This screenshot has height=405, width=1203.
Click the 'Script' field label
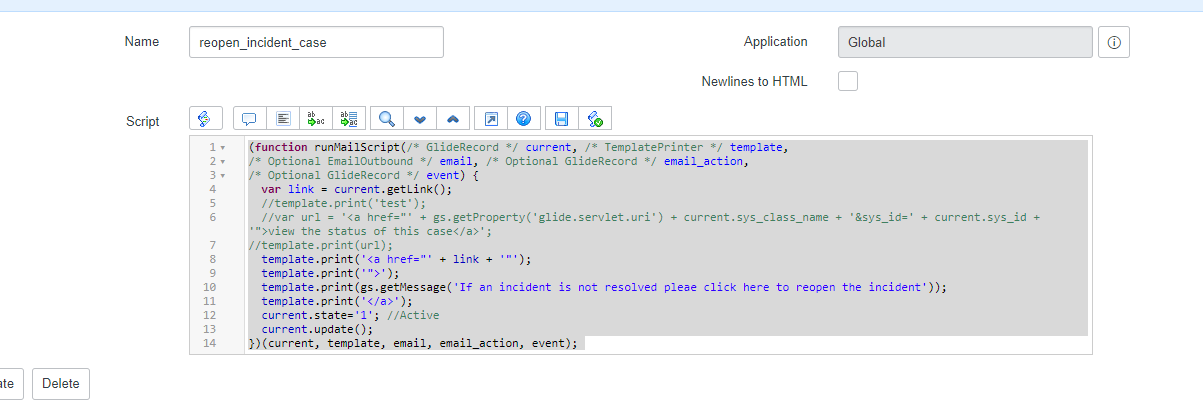pyautogui.click(x=142, y=121)
